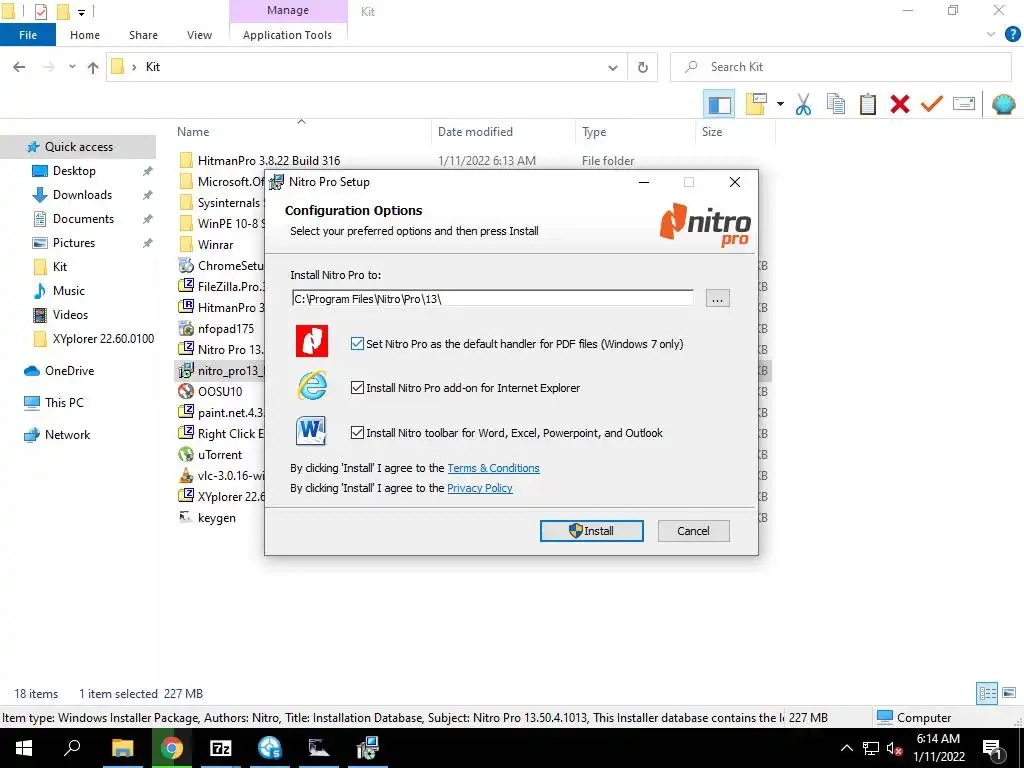Click the Paste clipboard icon
This screenshot has height=768, width=1024.
867,104
